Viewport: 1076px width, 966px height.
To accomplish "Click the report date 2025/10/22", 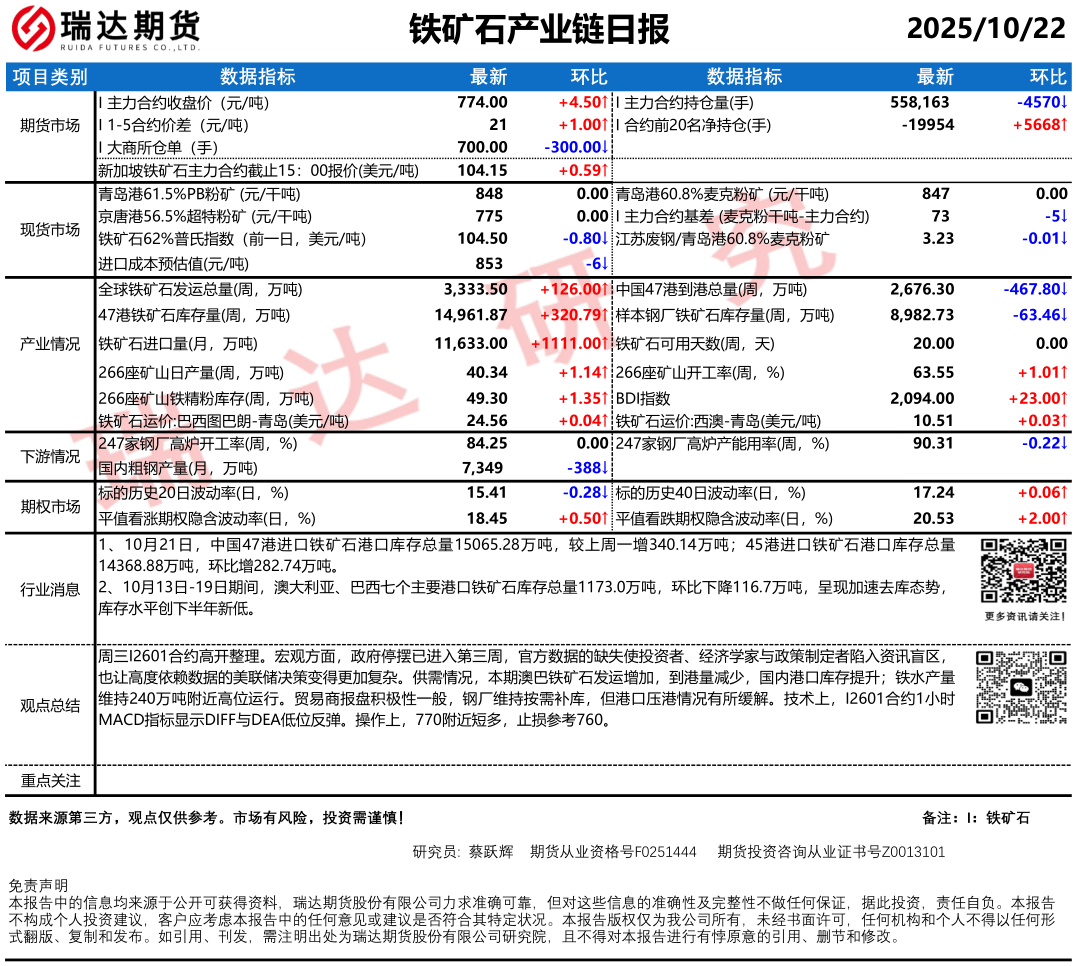I will click(x=986, y=29).
